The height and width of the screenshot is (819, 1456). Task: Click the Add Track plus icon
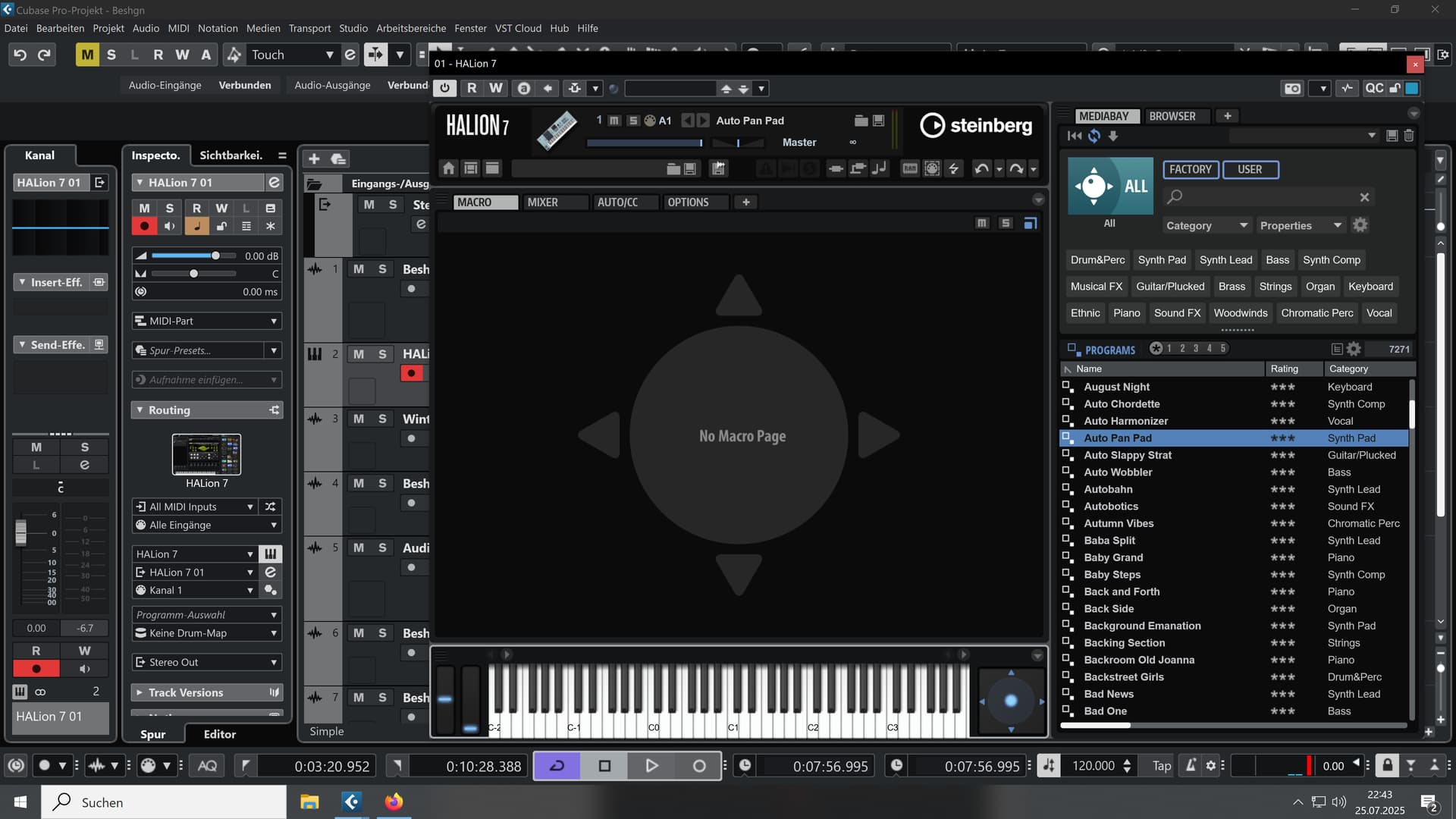coord(314,158)
